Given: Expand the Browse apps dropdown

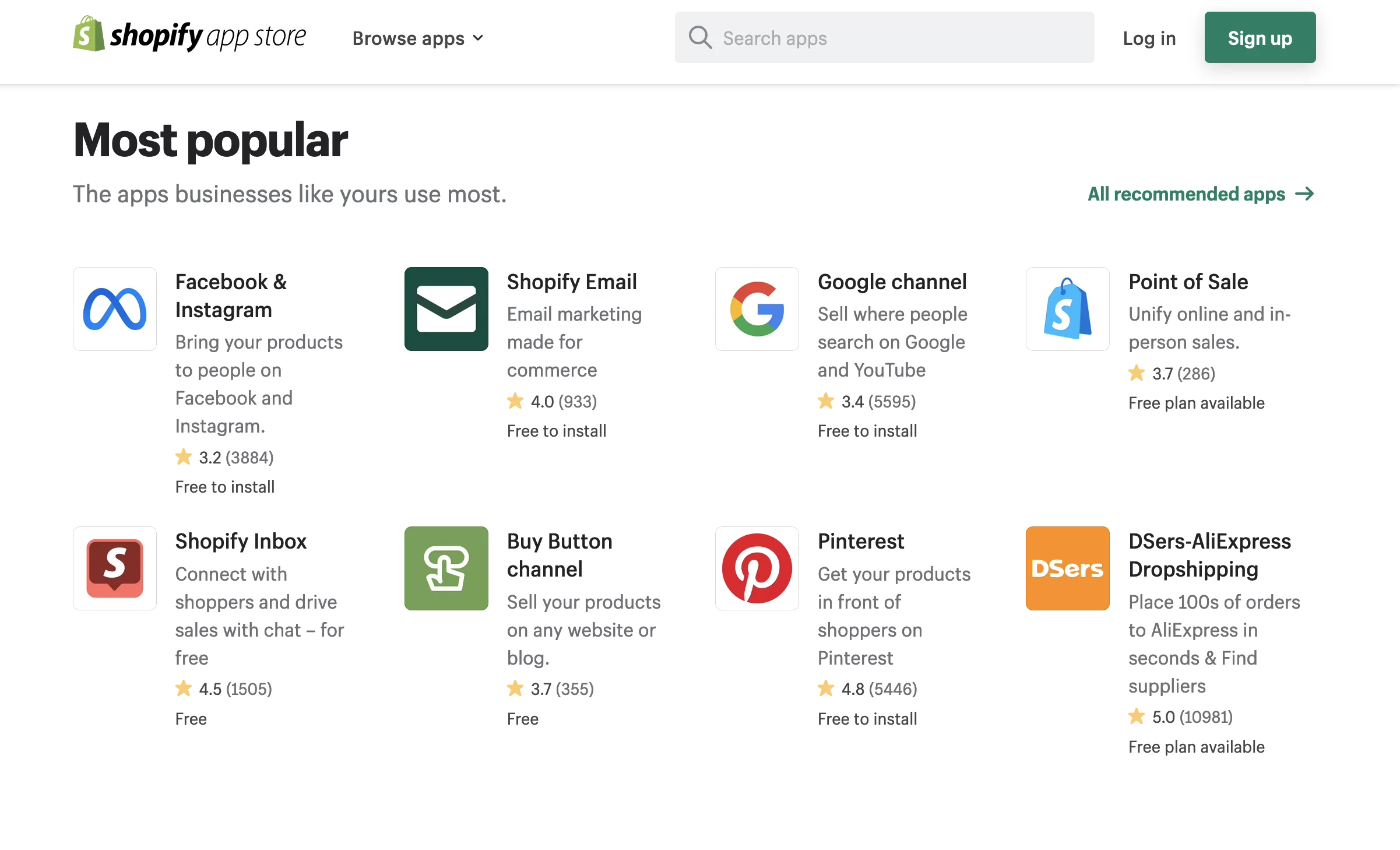Looking at the screenshot, I should (x=418, y=38).
